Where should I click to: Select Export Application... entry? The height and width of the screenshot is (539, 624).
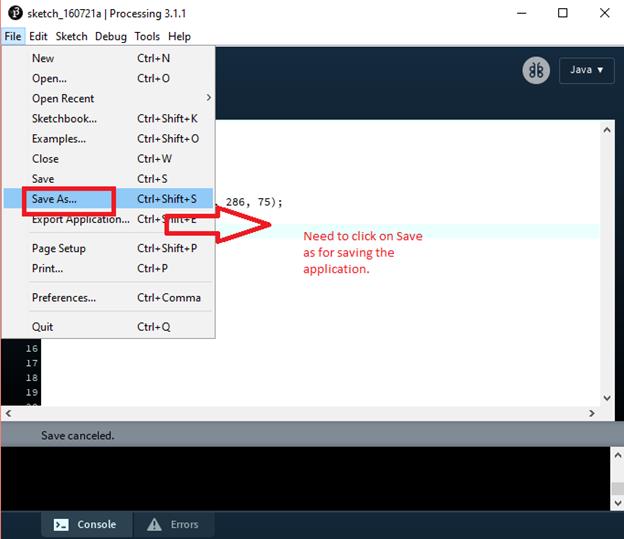click(108, 219)
